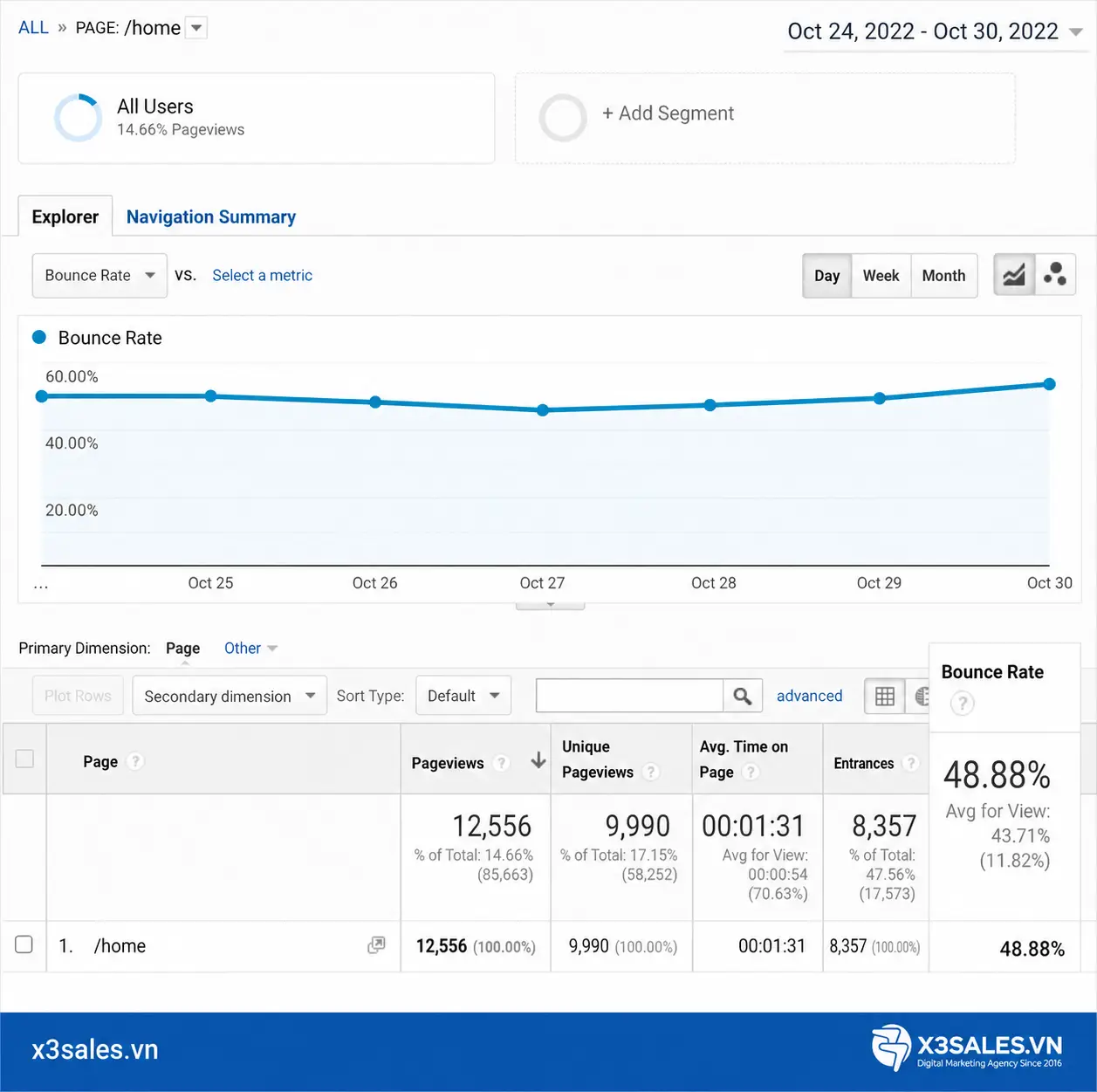Open help icon next to Pageviews header
The width and height of the screenshot is (1097, 1092).
pos(502,763)
